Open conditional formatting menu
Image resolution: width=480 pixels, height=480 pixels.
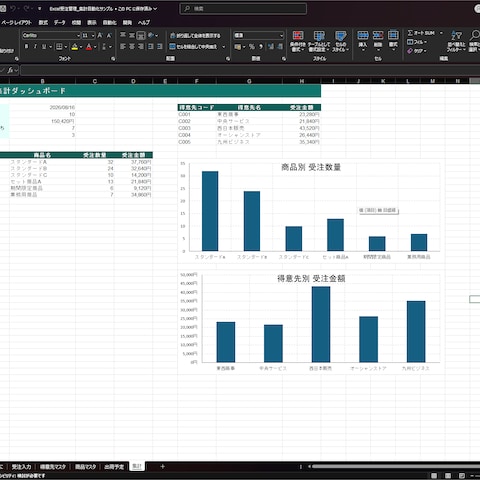(298, 41)
